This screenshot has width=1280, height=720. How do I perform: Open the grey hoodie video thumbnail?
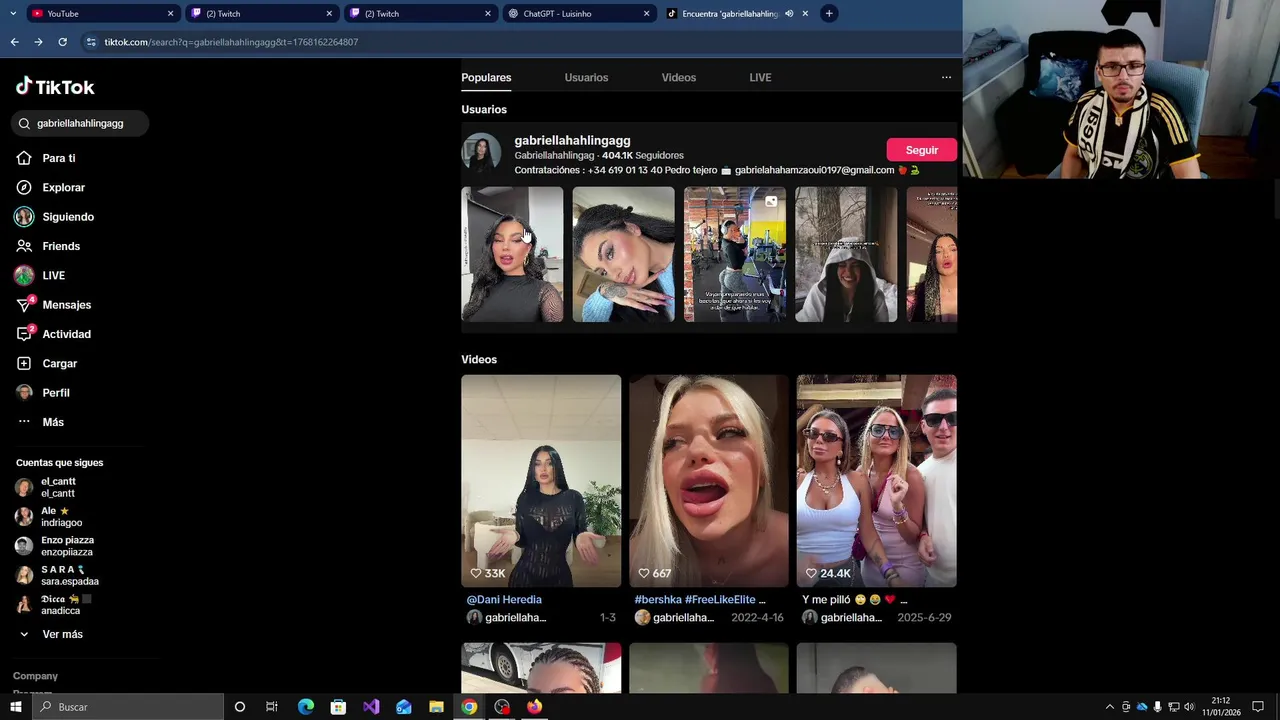[846, 254]
